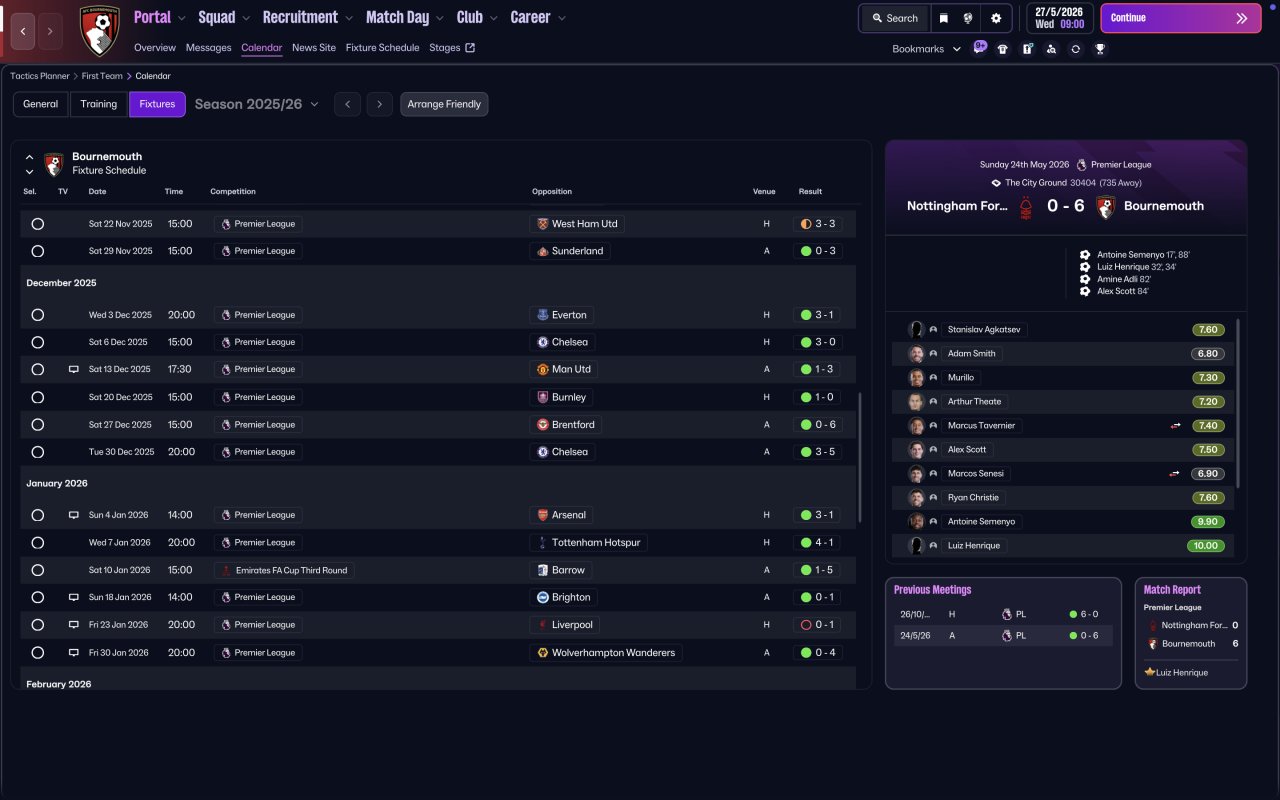Image resolution: width=1280 pixels, height=800 pixels.
Task: Select the West Ham Utd fixture radio
Action: coord(38,224)
